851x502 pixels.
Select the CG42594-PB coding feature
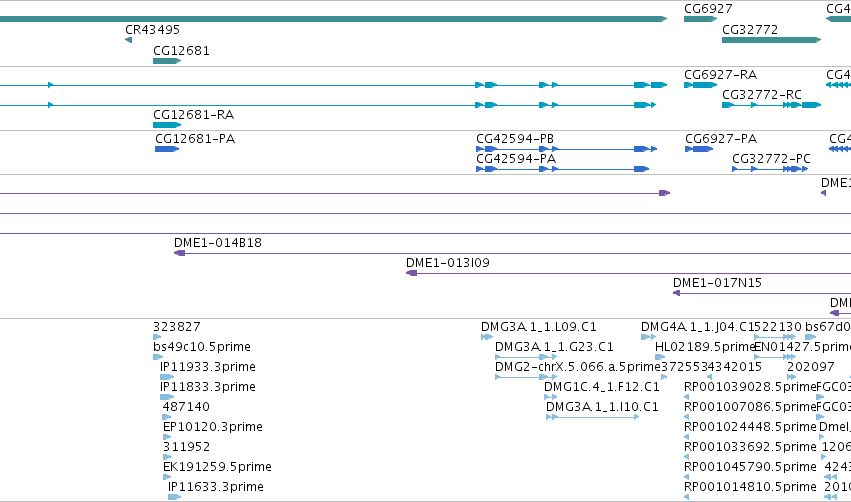[x=567, y=149]
